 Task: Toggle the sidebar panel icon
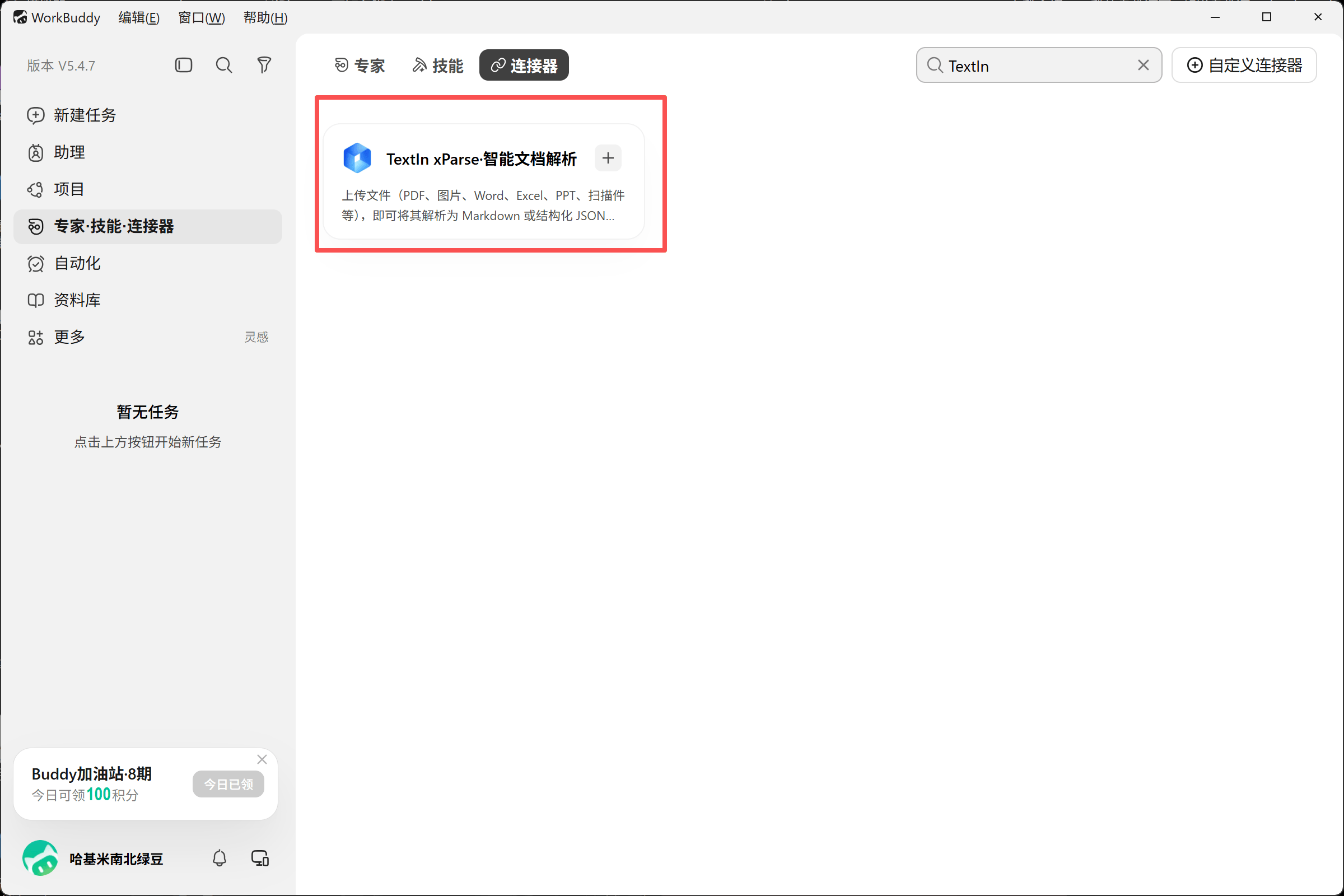coord(184,65)
